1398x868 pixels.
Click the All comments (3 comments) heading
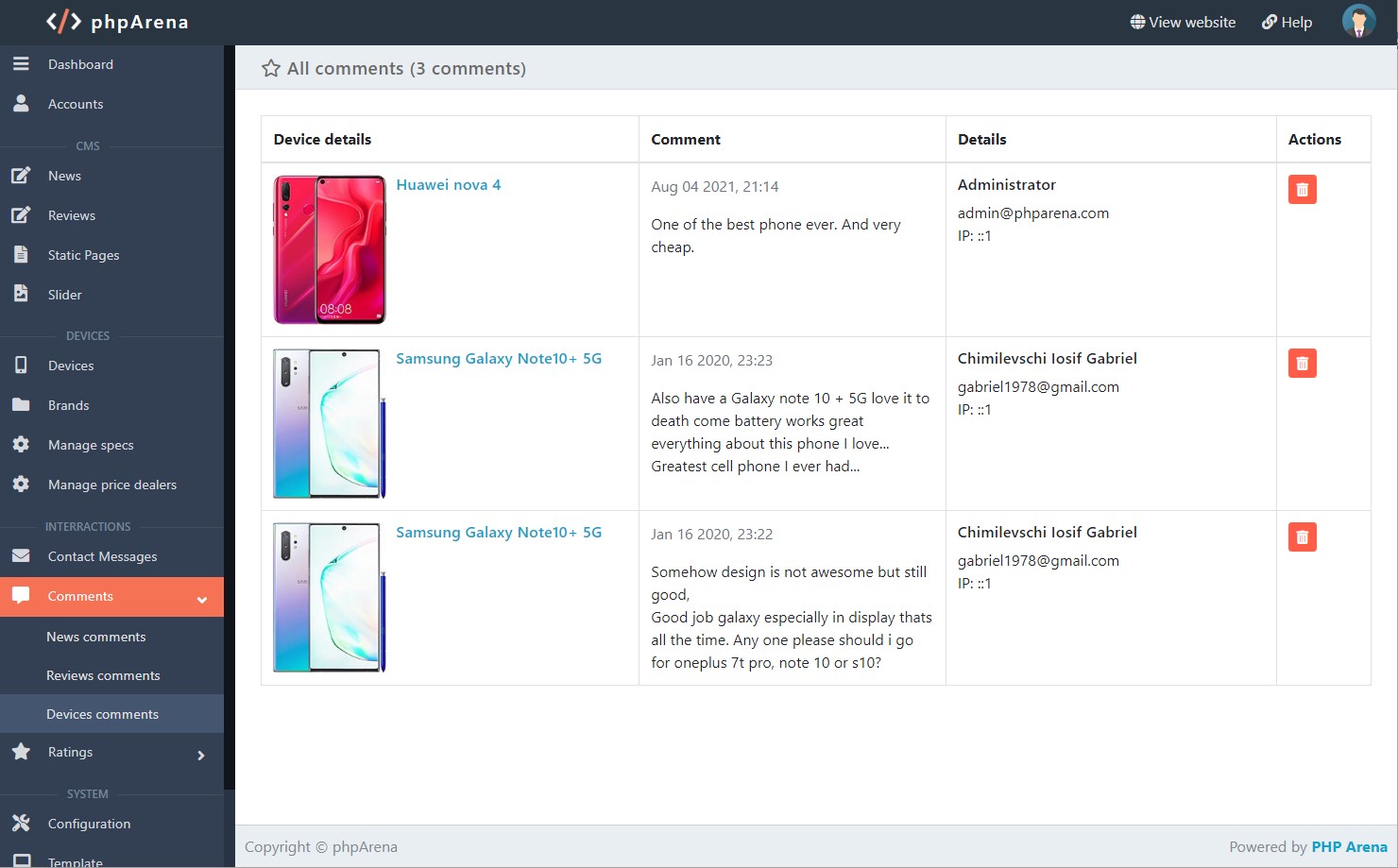coord(406,68)
